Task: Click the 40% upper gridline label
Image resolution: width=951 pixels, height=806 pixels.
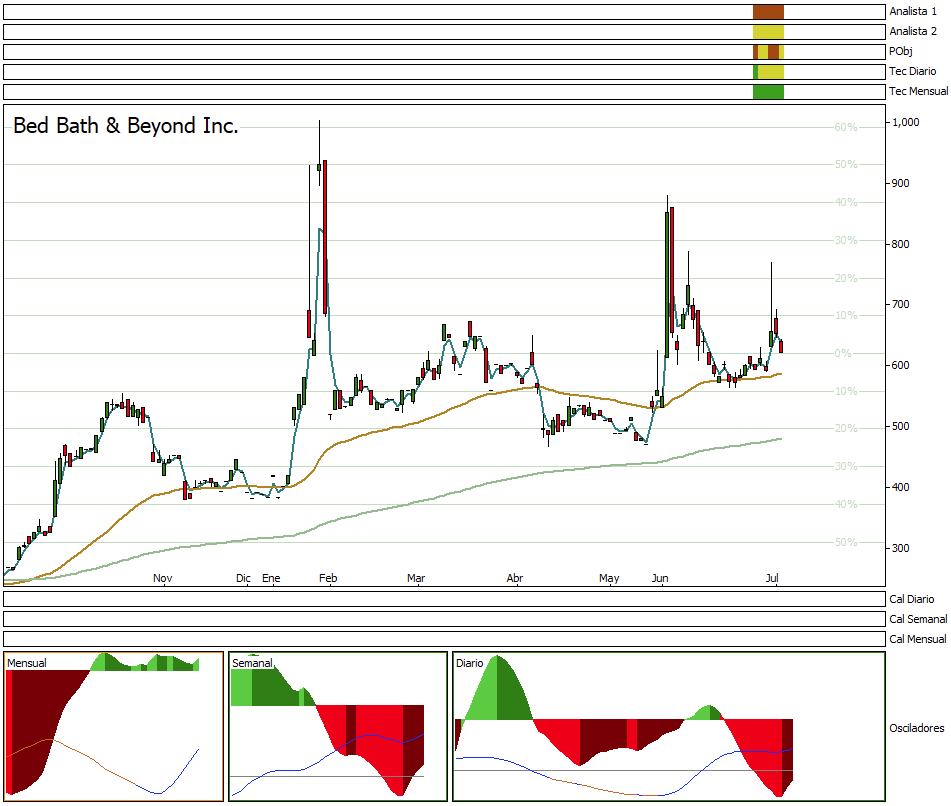Action: [x=846, y=203]
